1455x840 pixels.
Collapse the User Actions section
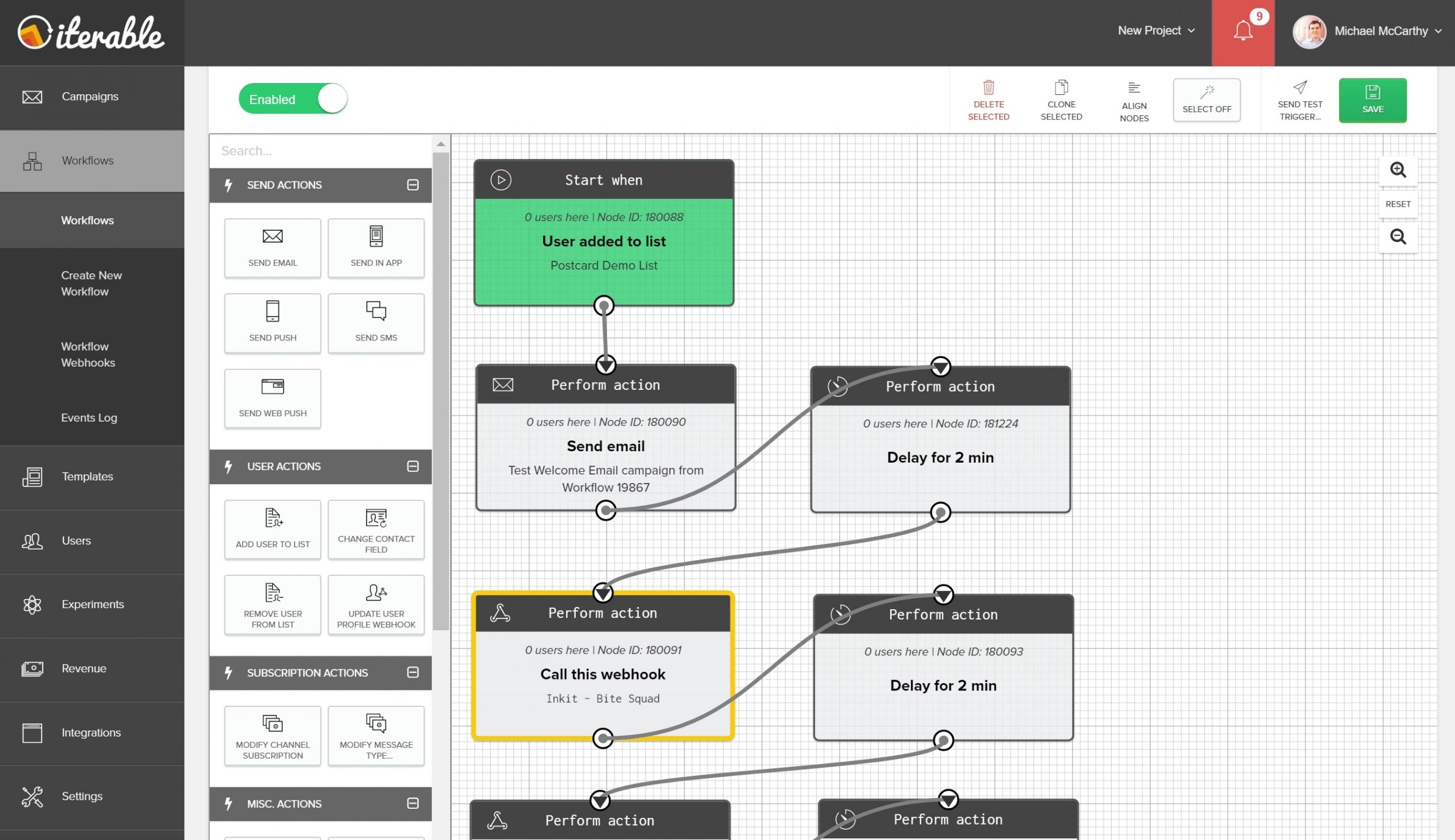(x=412, y=465)
